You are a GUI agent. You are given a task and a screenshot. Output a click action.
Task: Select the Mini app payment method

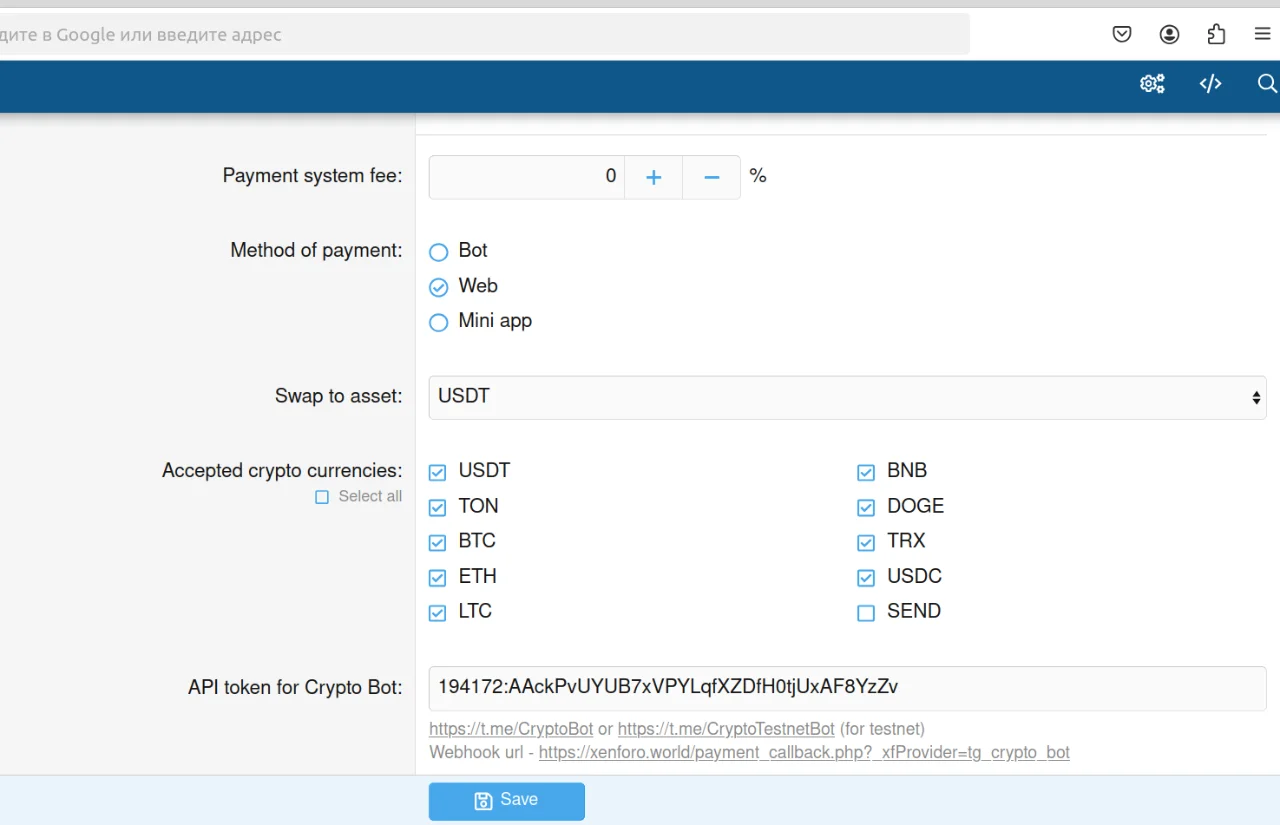[438, 322]
